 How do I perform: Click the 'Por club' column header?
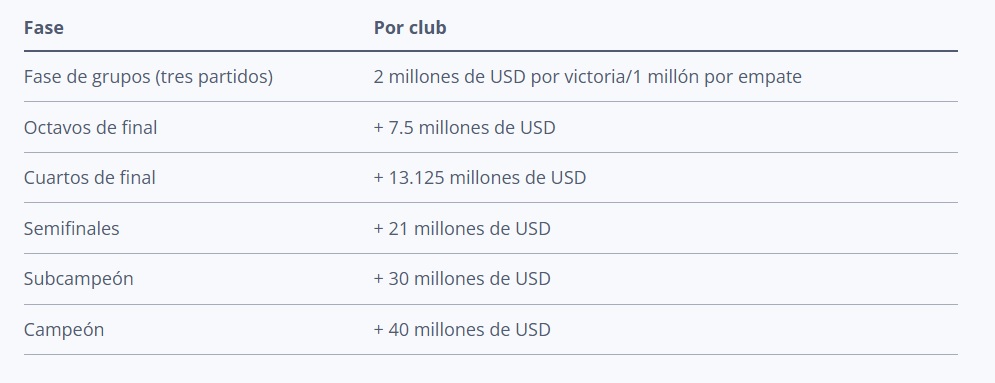(x=410, y=28)
